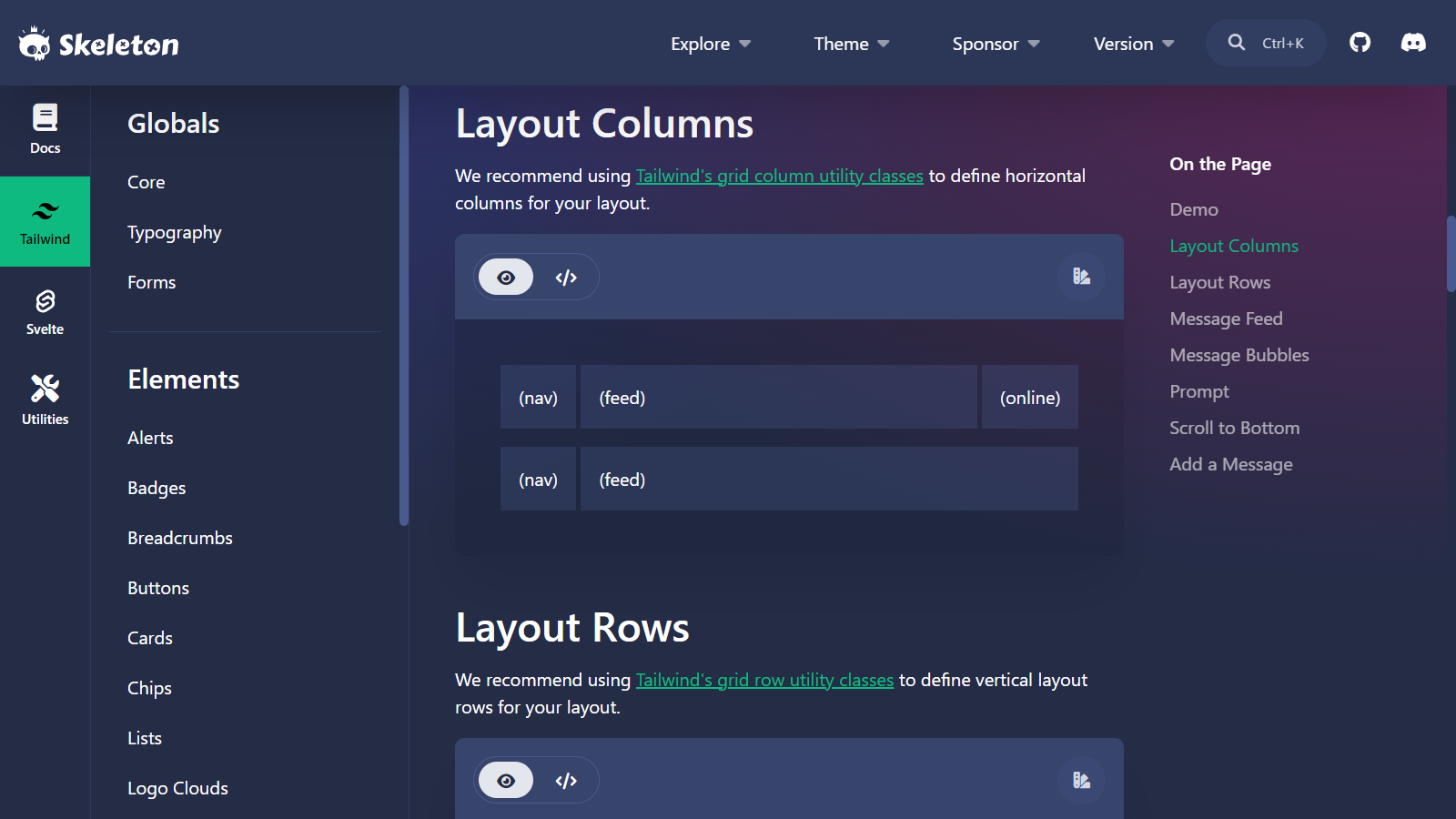The height and width of the screenshot is (819, 1456).
Task: Open the Ctrl+K search box
Action: [1266, 43]
